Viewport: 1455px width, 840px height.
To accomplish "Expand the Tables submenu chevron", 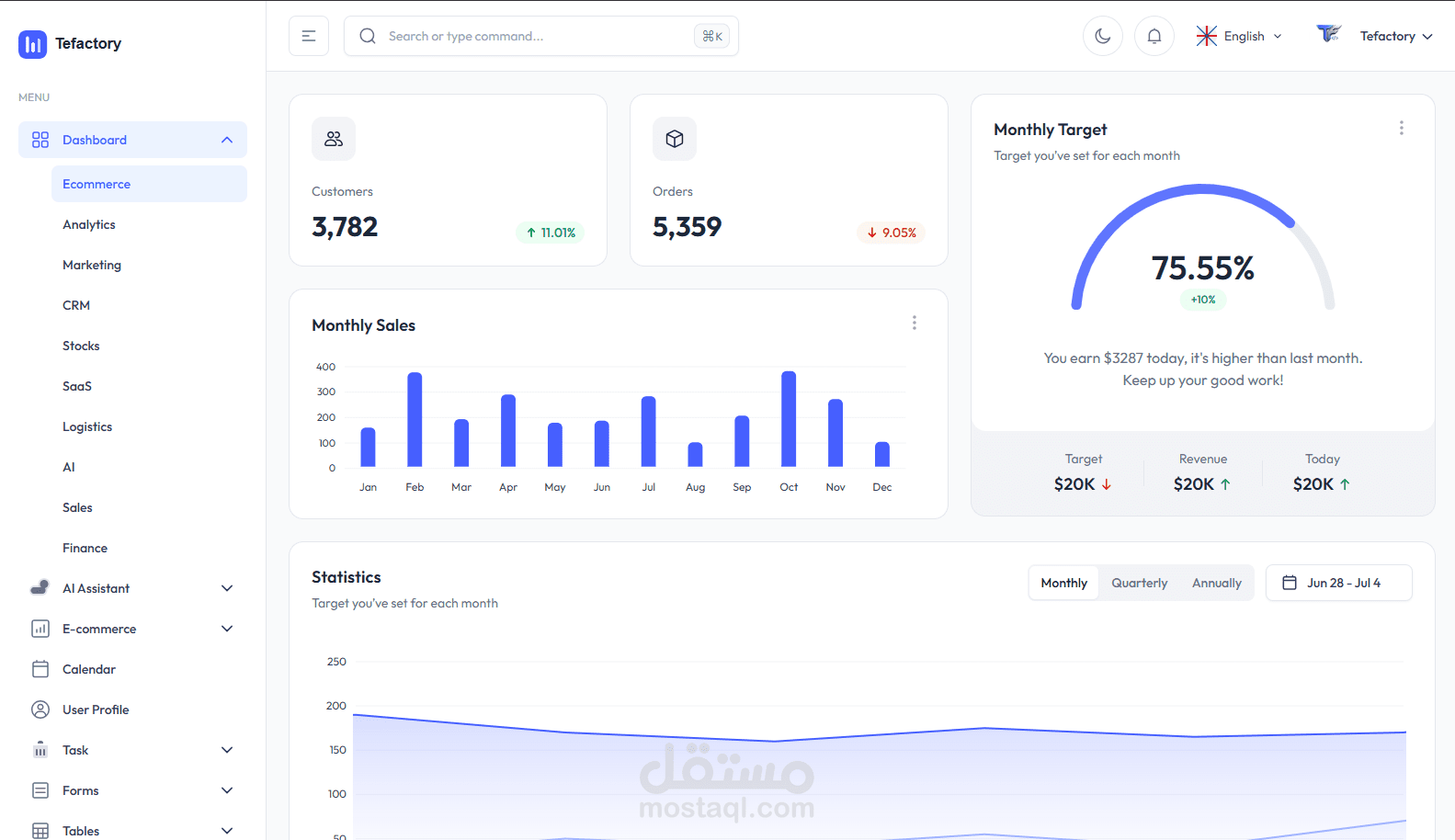I will (227, 831).
